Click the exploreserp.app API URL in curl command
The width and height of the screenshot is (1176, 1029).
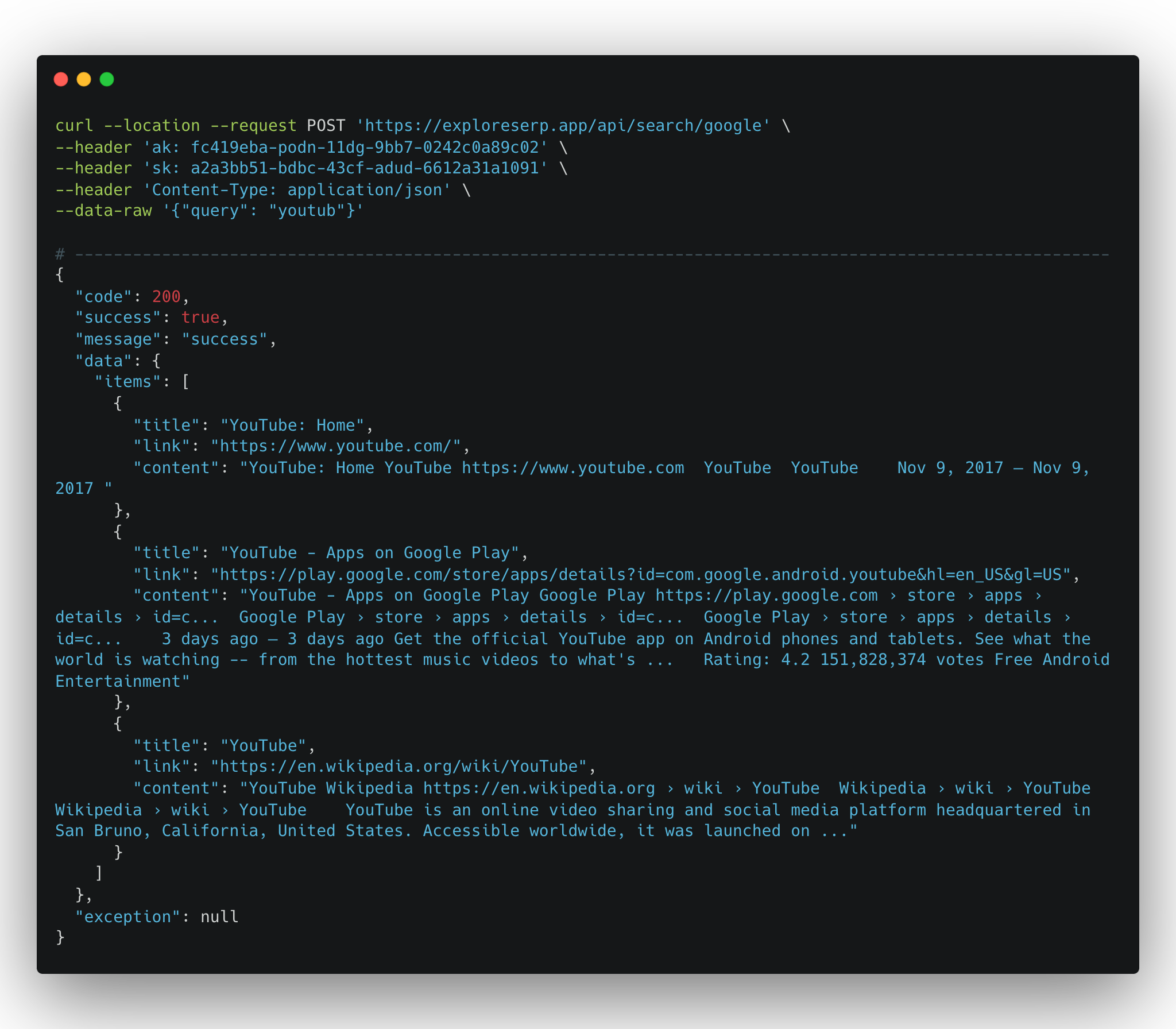click(563, 126)
